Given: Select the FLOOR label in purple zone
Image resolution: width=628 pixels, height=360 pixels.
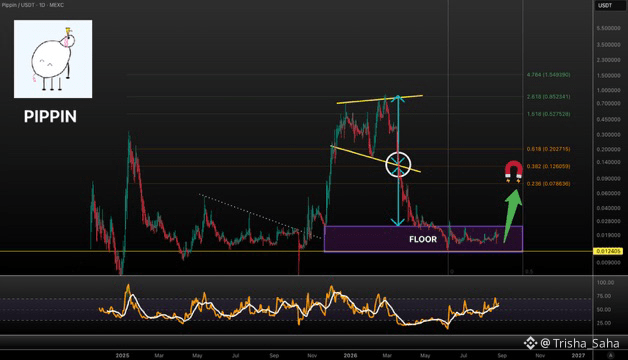Looking at the screenshot, I should click(x=423, y=239).
